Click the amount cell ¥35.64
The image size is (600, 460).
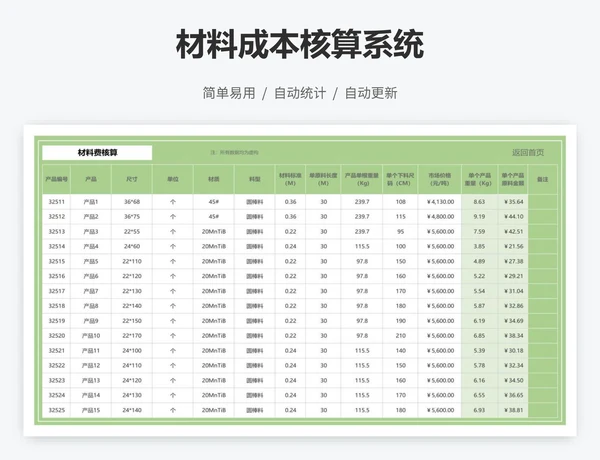(x=513, y=202)
